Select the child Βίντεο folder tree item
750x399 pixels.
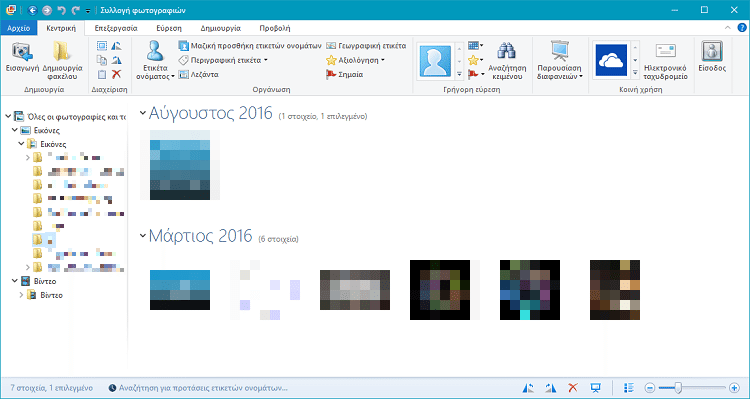click(44, 295)
